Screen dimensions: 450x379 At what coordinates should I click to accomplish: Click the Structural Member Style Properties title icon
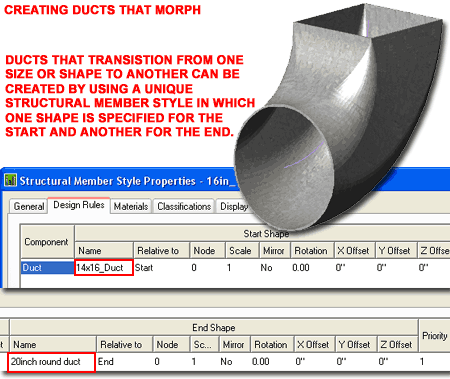tap(10, 180)
